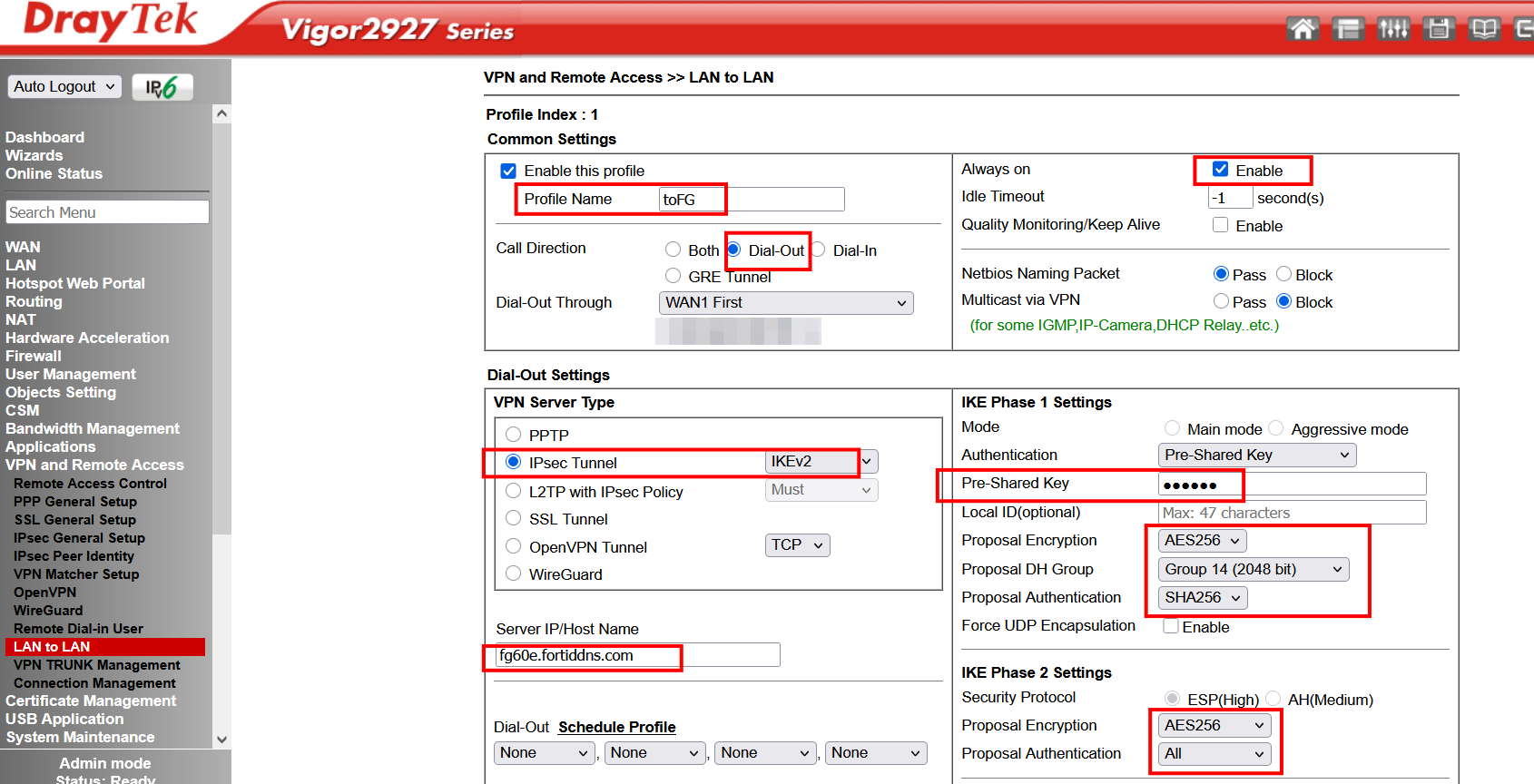Open the Auto Logout dropdown
The height and width of the screenshot is (784, 1534).
click(x=64, y=86)
